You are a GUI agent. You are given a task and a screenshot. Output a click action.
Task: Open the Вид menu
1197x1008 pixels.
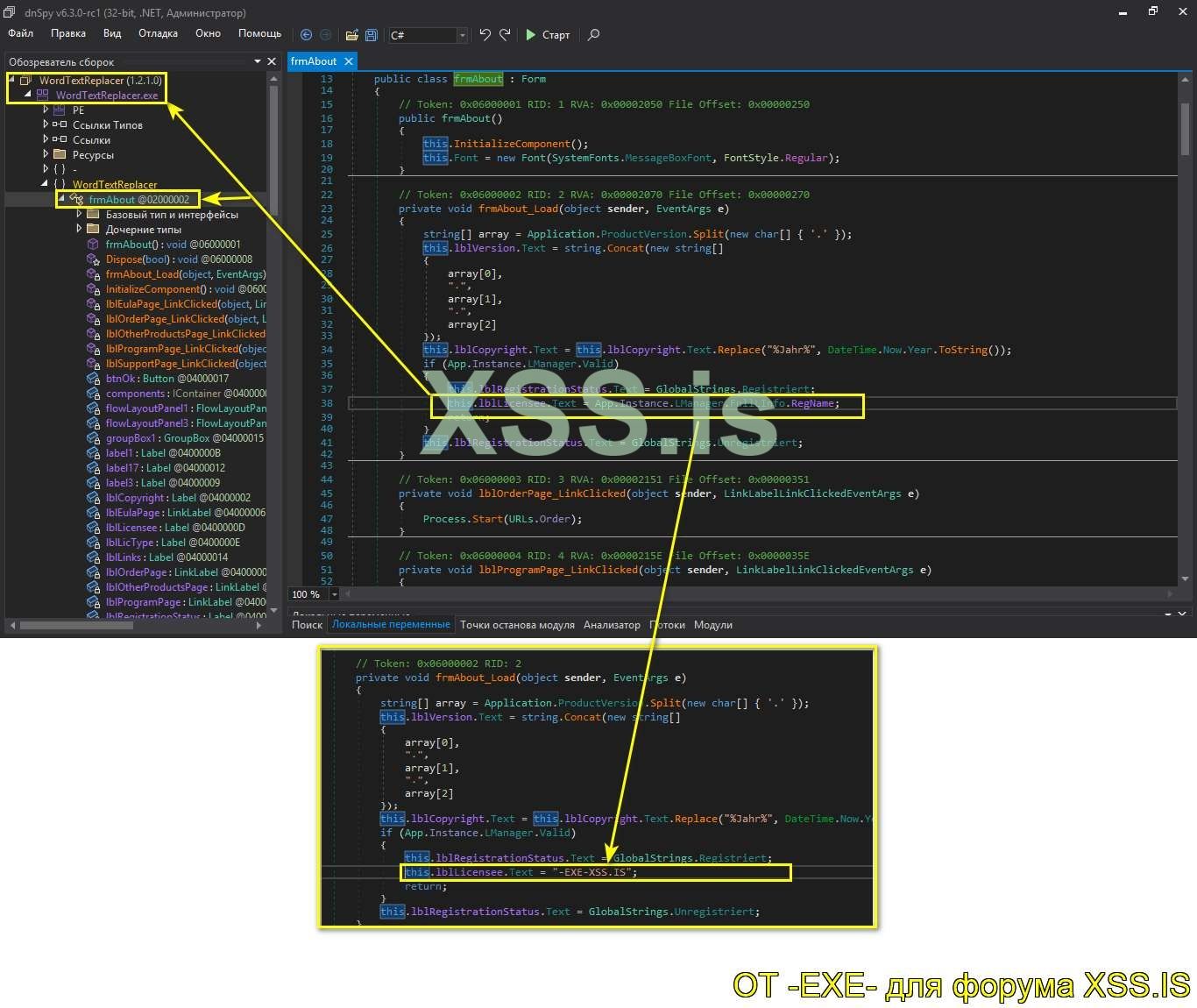[112, 33]
